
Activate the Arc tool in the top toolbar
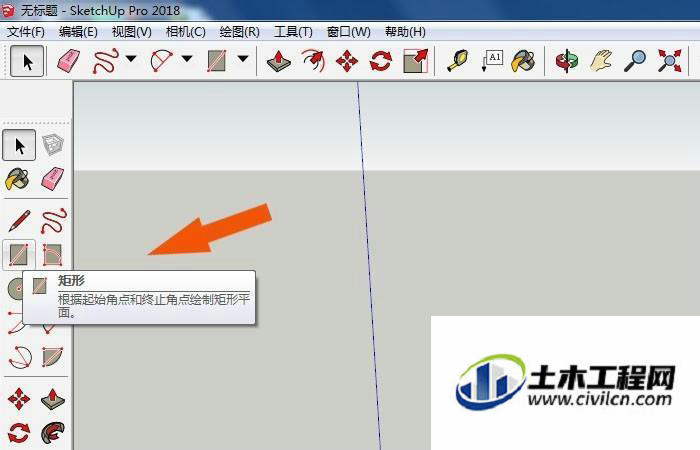162,61
